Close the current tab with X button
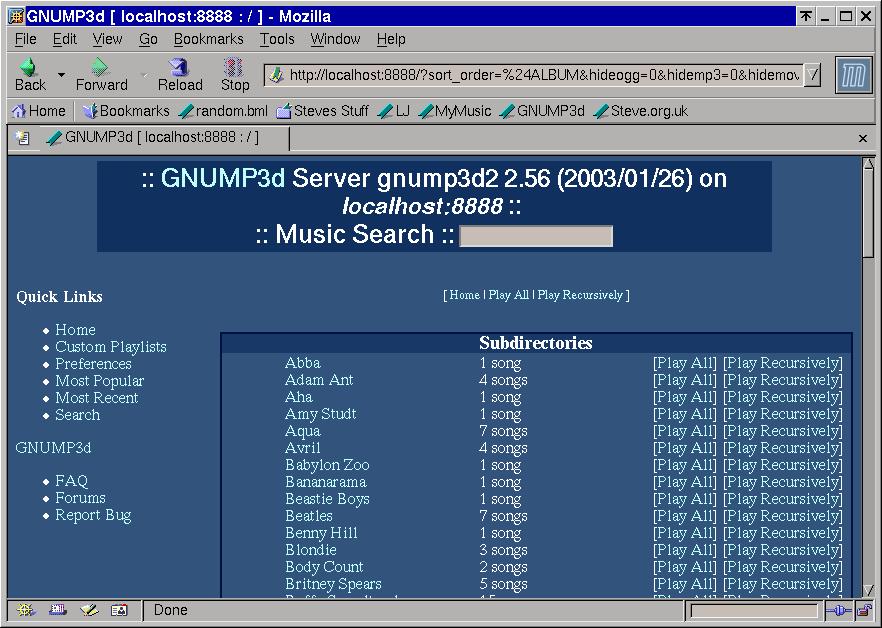 [863, 138]
